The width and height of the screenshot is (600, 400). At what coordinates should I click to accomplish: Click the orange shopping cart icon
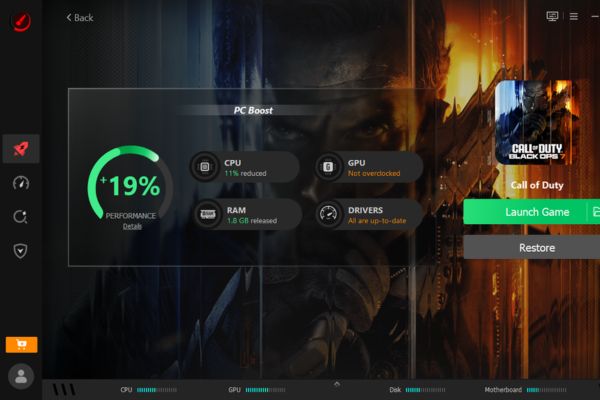(21, 344)
